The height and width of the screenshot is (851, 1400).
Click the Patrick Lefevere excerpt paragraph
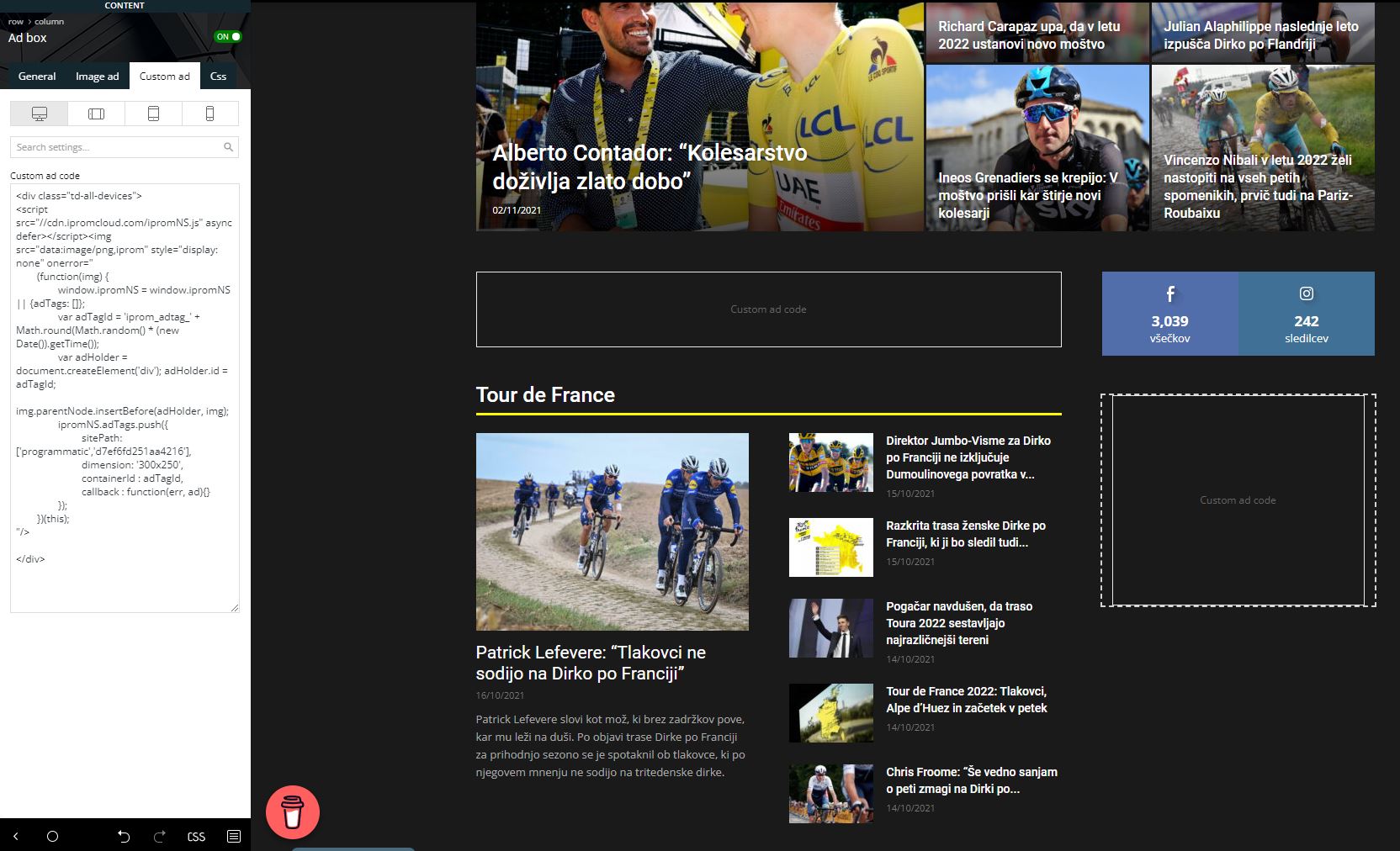(610, 746)
